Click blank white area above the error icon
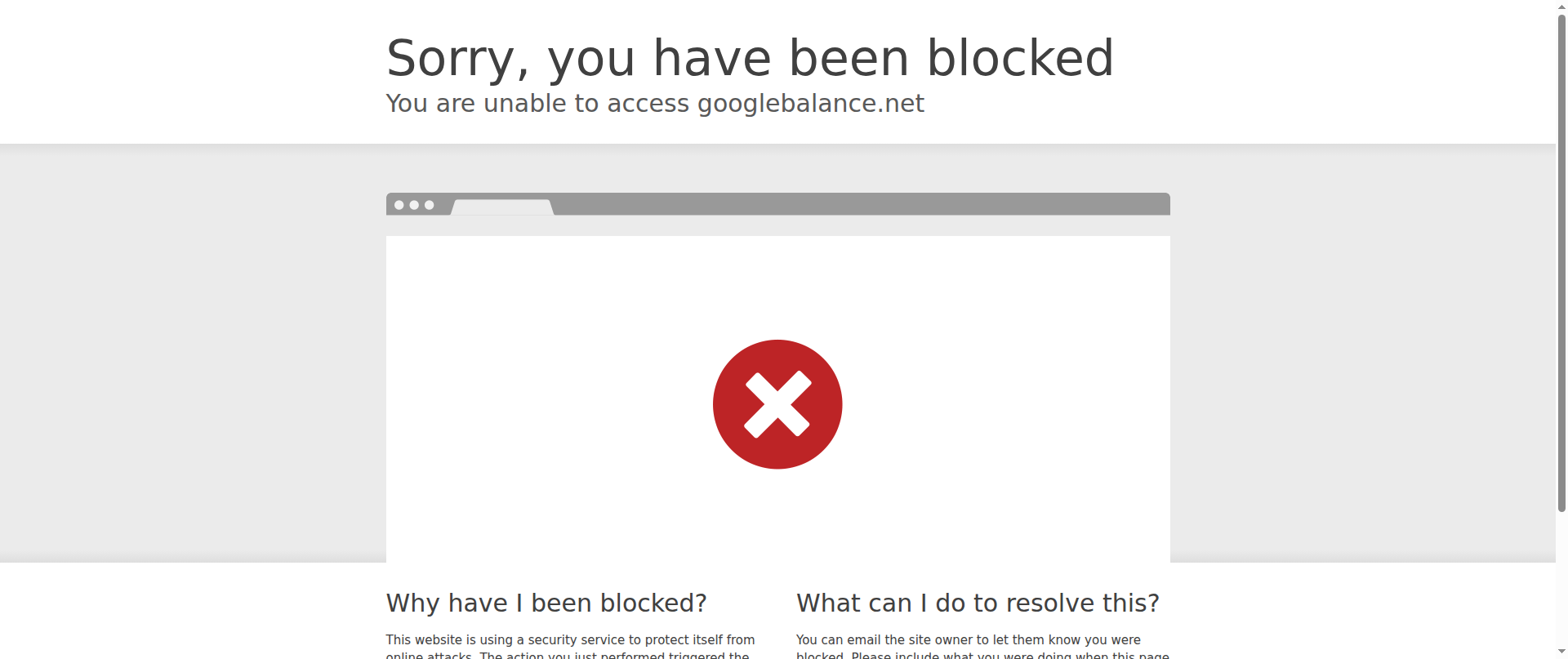The height and width of the screenshot is (659, 1568). coord(777,286)
